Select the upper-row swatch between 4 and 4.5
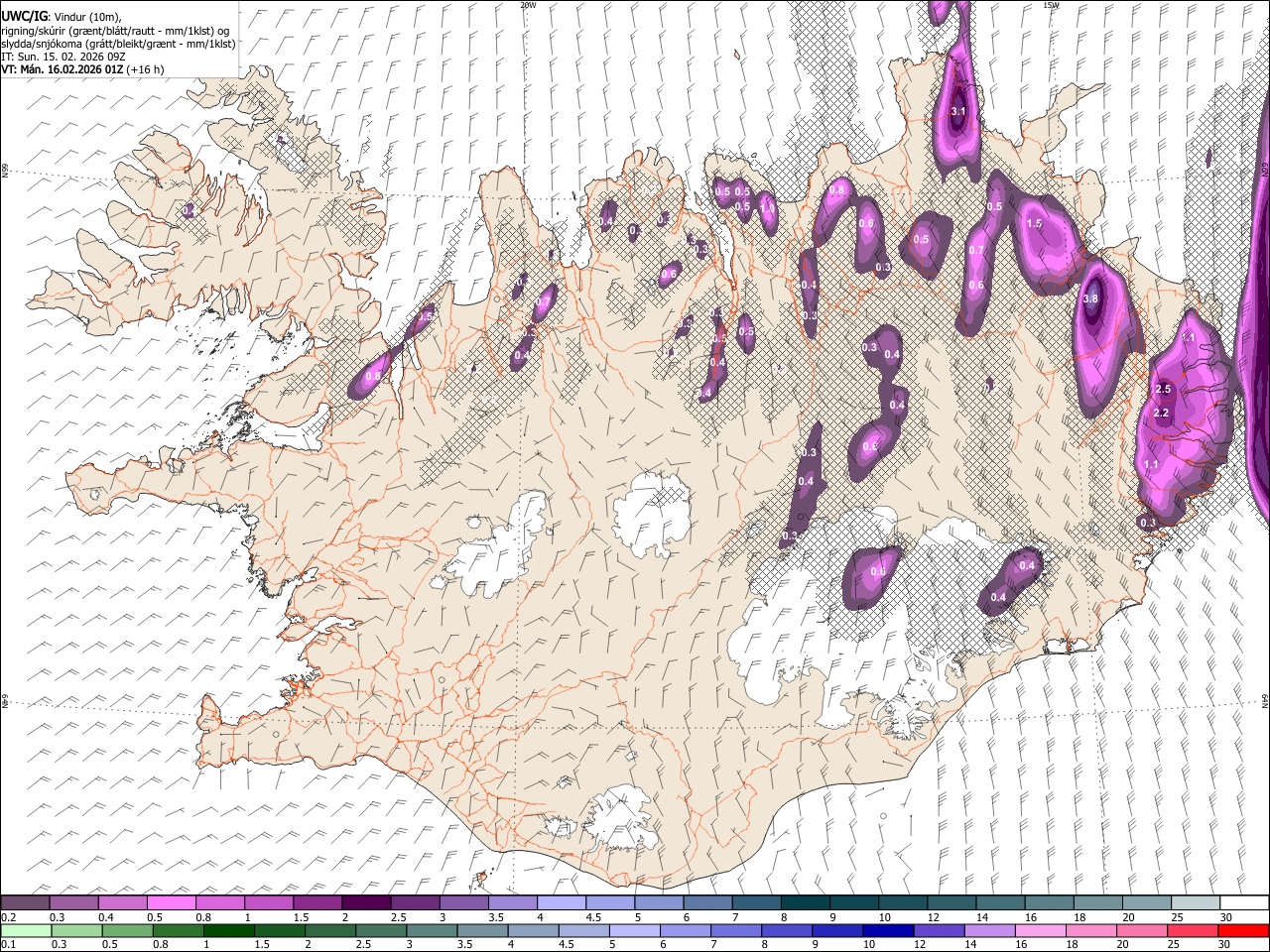The image size is (1270, 952). (560, 903)
